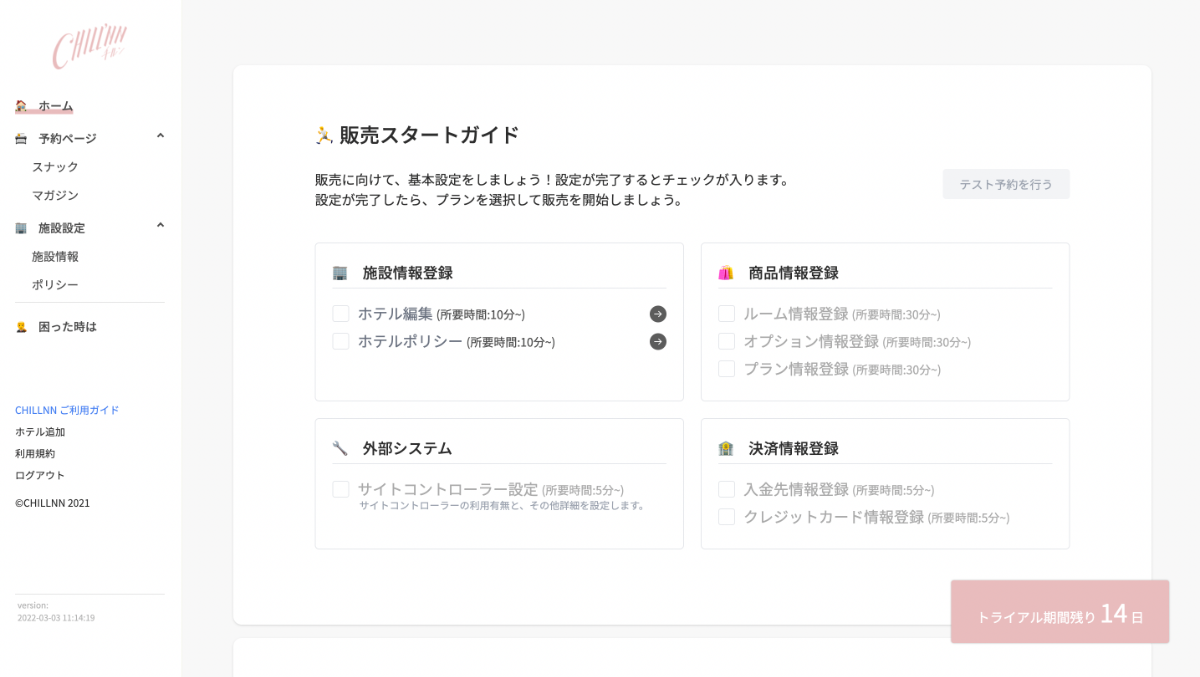Collapse the 予約ページ sidebar section chevron
Screen dimensions: 1200x677
160,136
